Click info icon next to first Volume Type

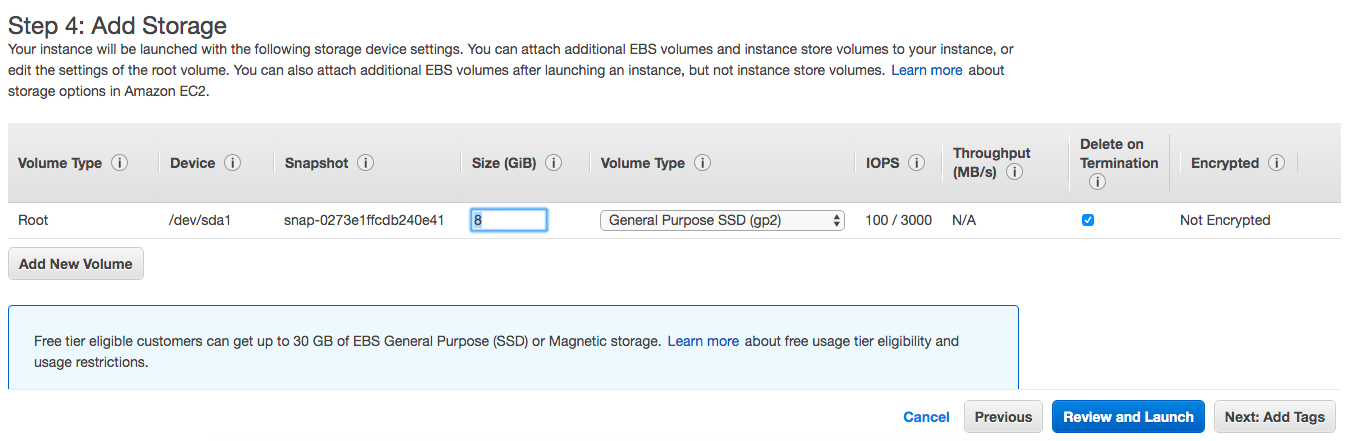click(x=120, y=163)
